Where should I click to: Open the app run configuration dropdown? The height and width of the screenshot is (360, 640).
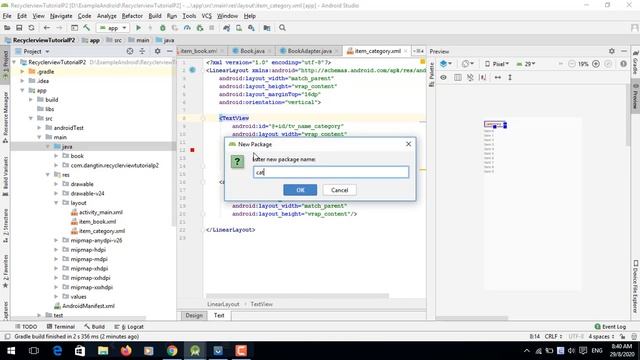[x=113, y=28]
